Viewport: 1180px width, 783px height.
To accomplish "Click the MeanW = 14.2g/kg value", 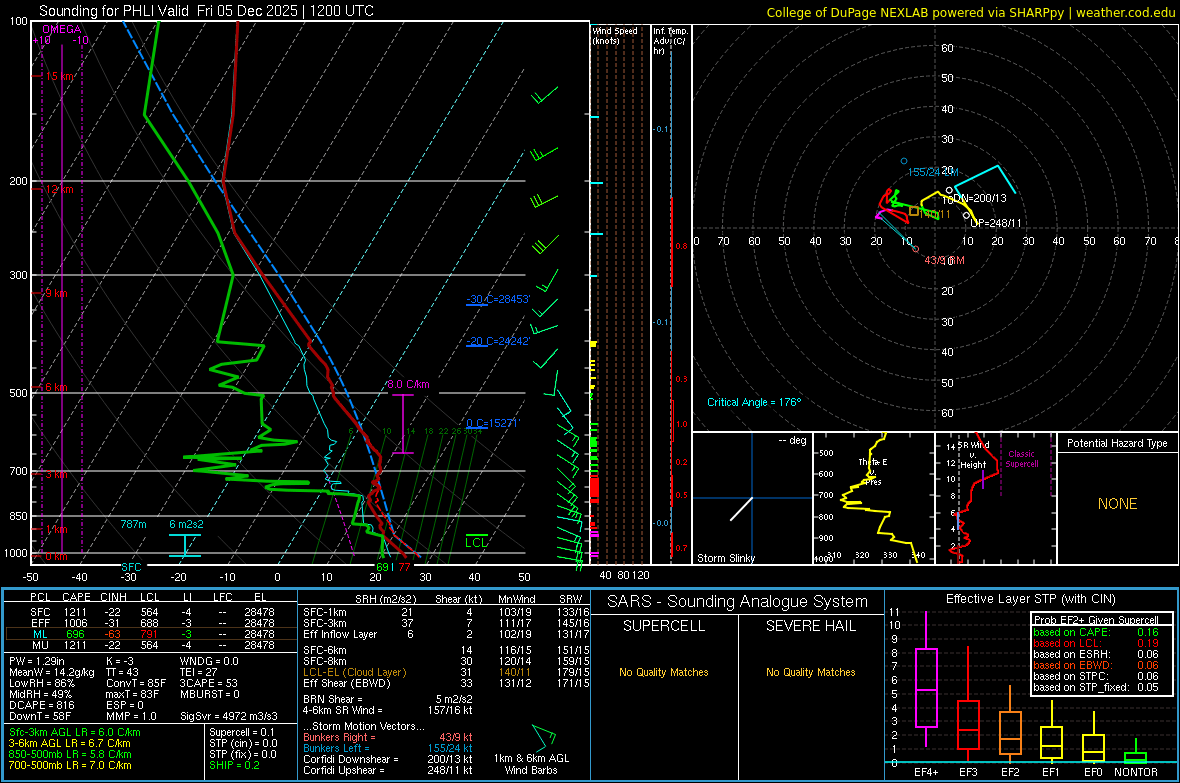I will point(52,672).
